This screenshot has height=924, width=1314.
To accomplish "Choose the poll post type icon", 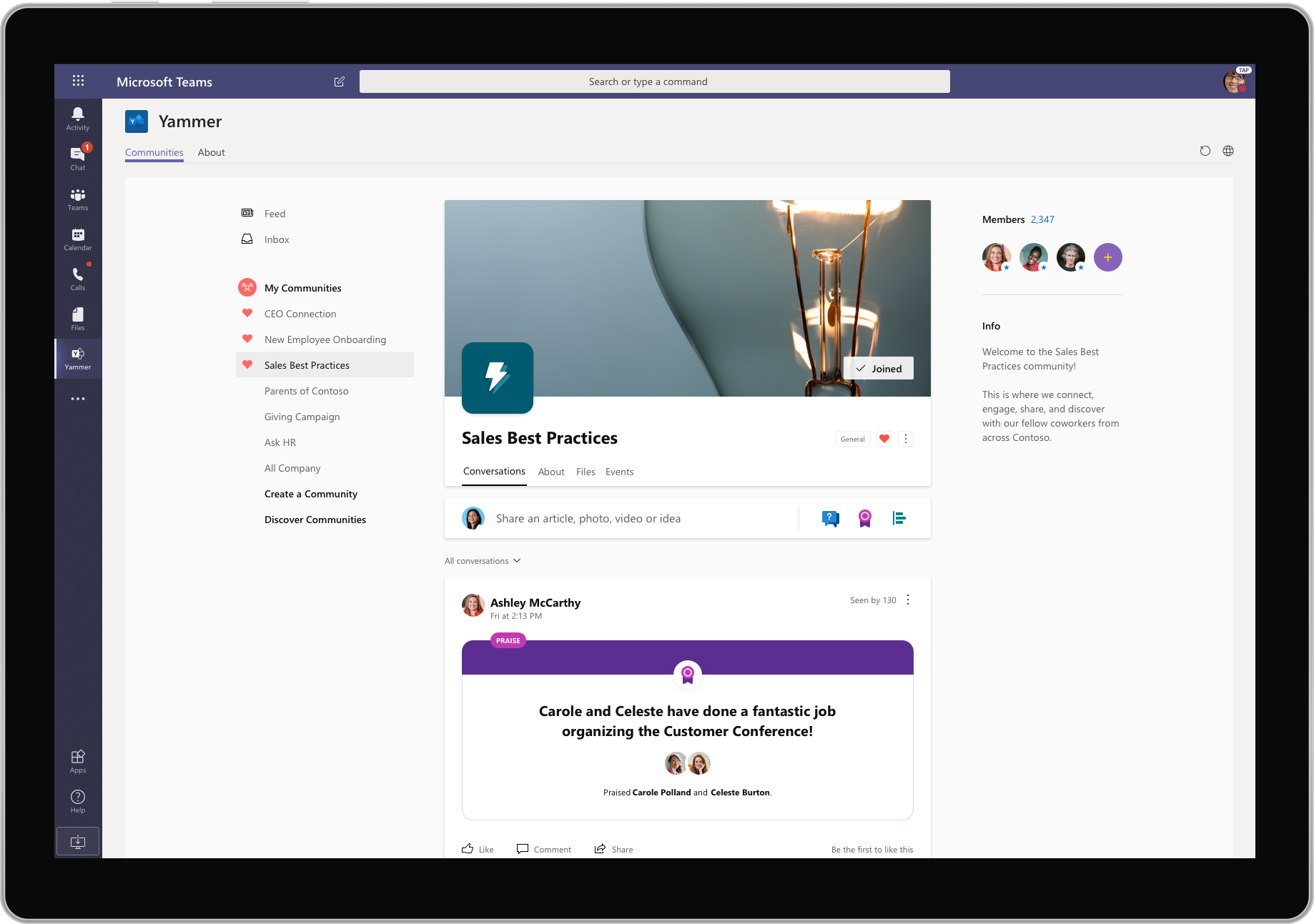I will point(899,518).
